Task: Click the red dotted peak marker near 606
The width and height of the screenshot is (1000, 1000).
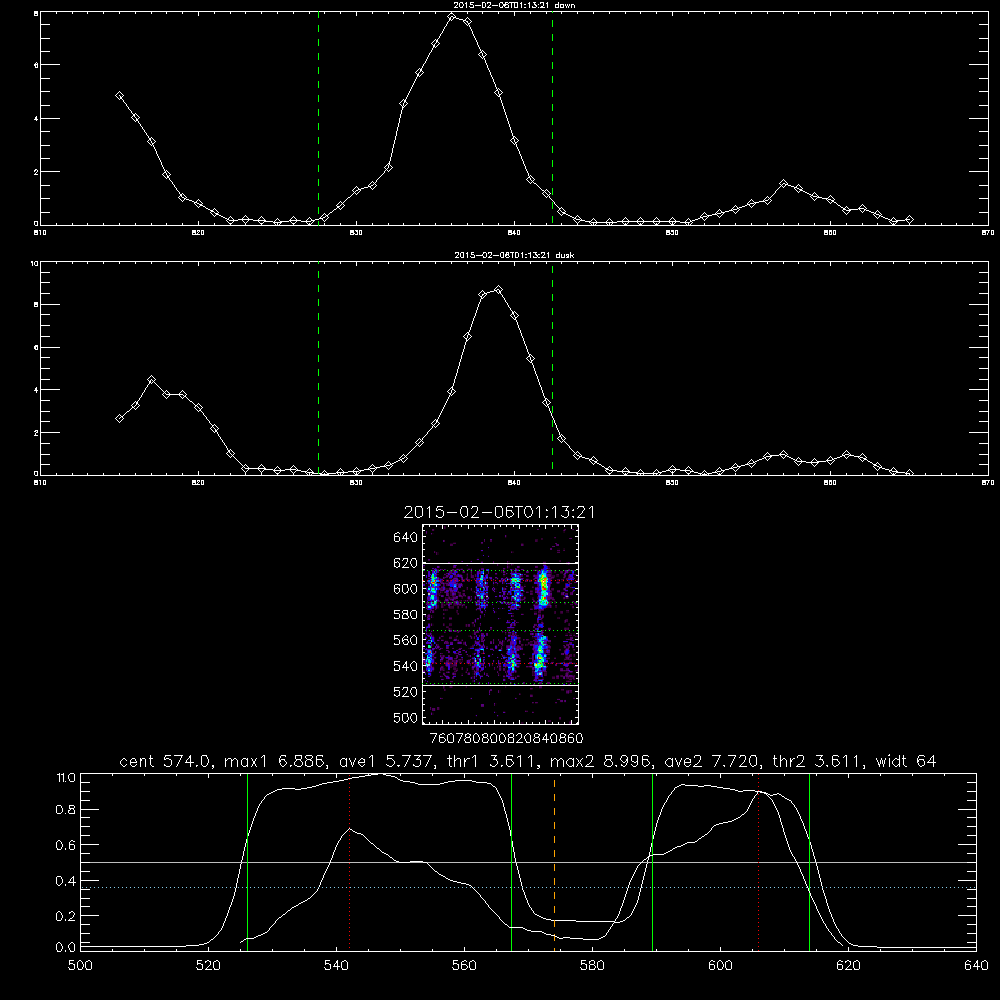Action: pyautogui.click(x=758, y=861)
